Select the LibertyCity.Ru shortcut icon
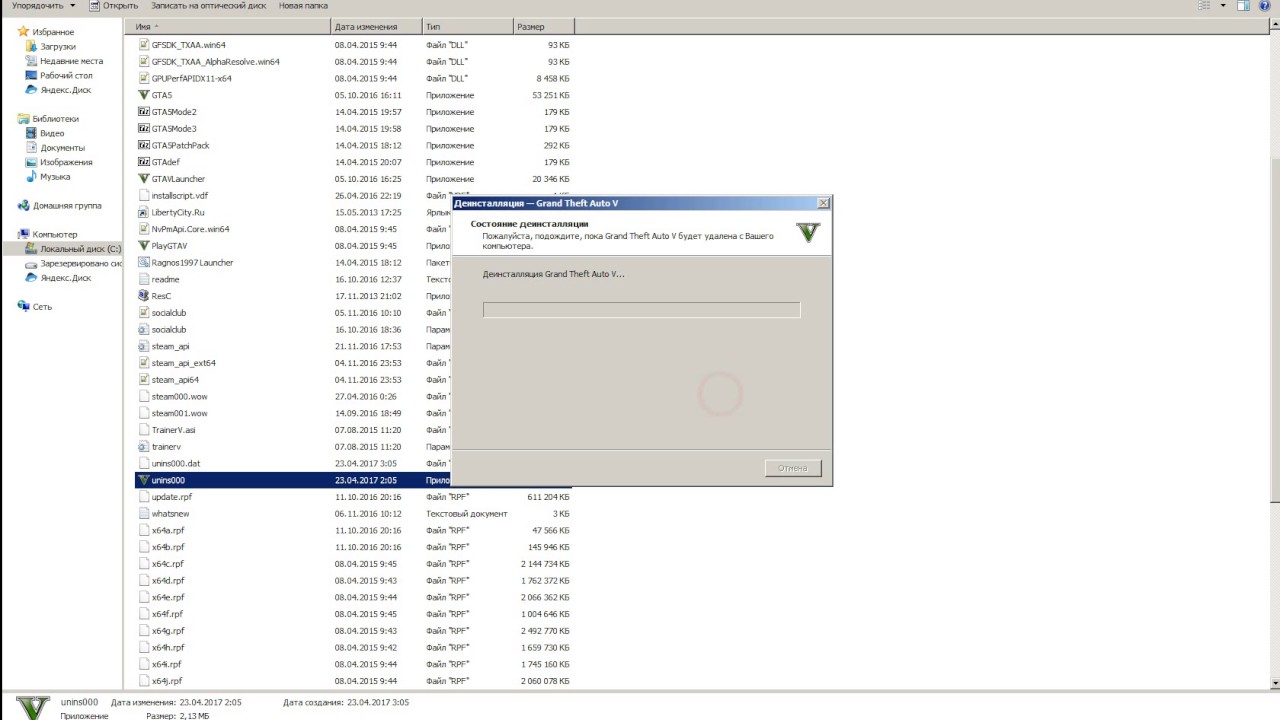Viewport: 1280px width, 720px height. (143, 212)
